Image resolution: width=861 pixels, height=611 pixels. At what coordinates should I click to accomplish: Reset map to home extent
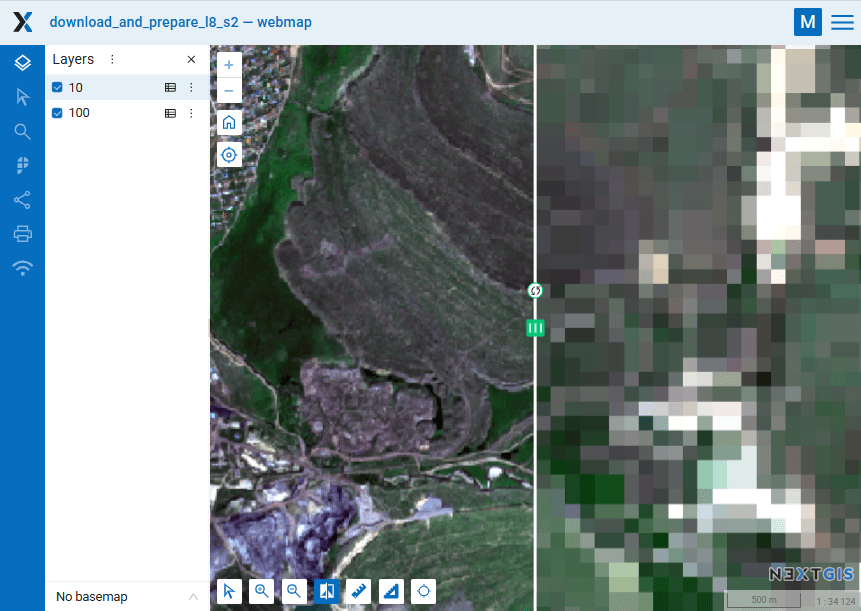click(229, 123)
